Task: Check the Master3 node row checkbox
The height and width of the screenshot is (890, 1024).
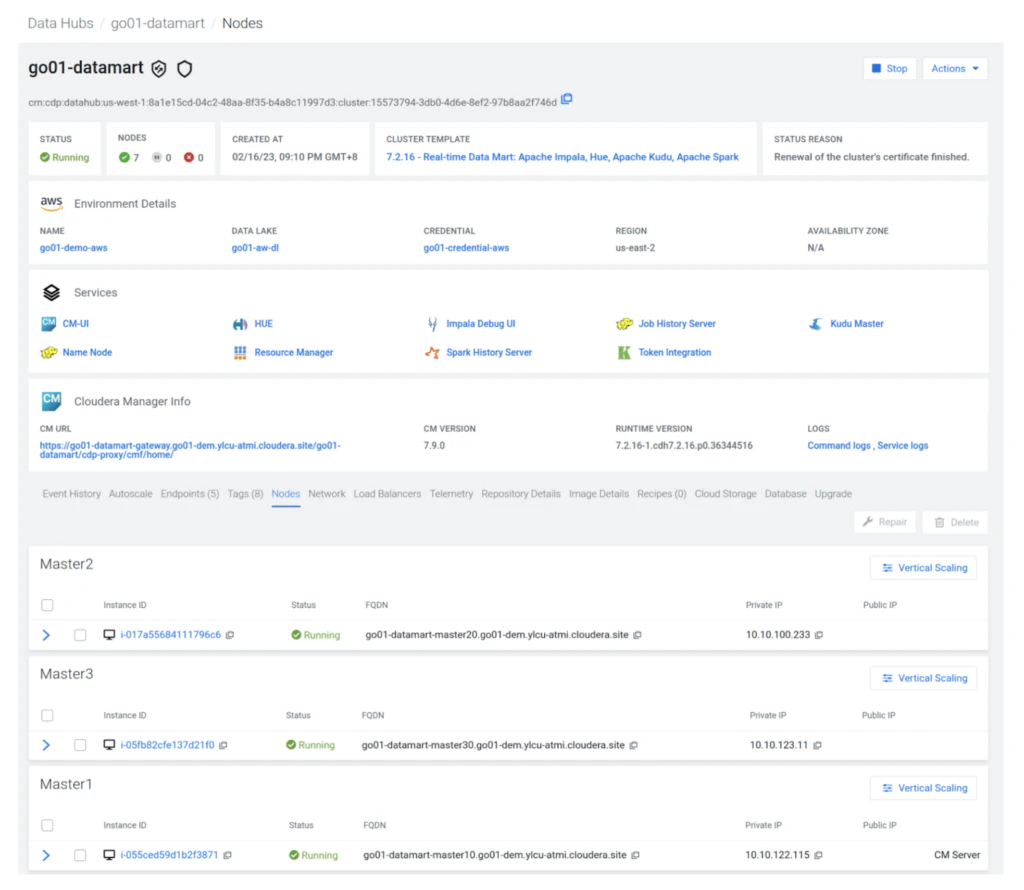Action: point(80,744)
